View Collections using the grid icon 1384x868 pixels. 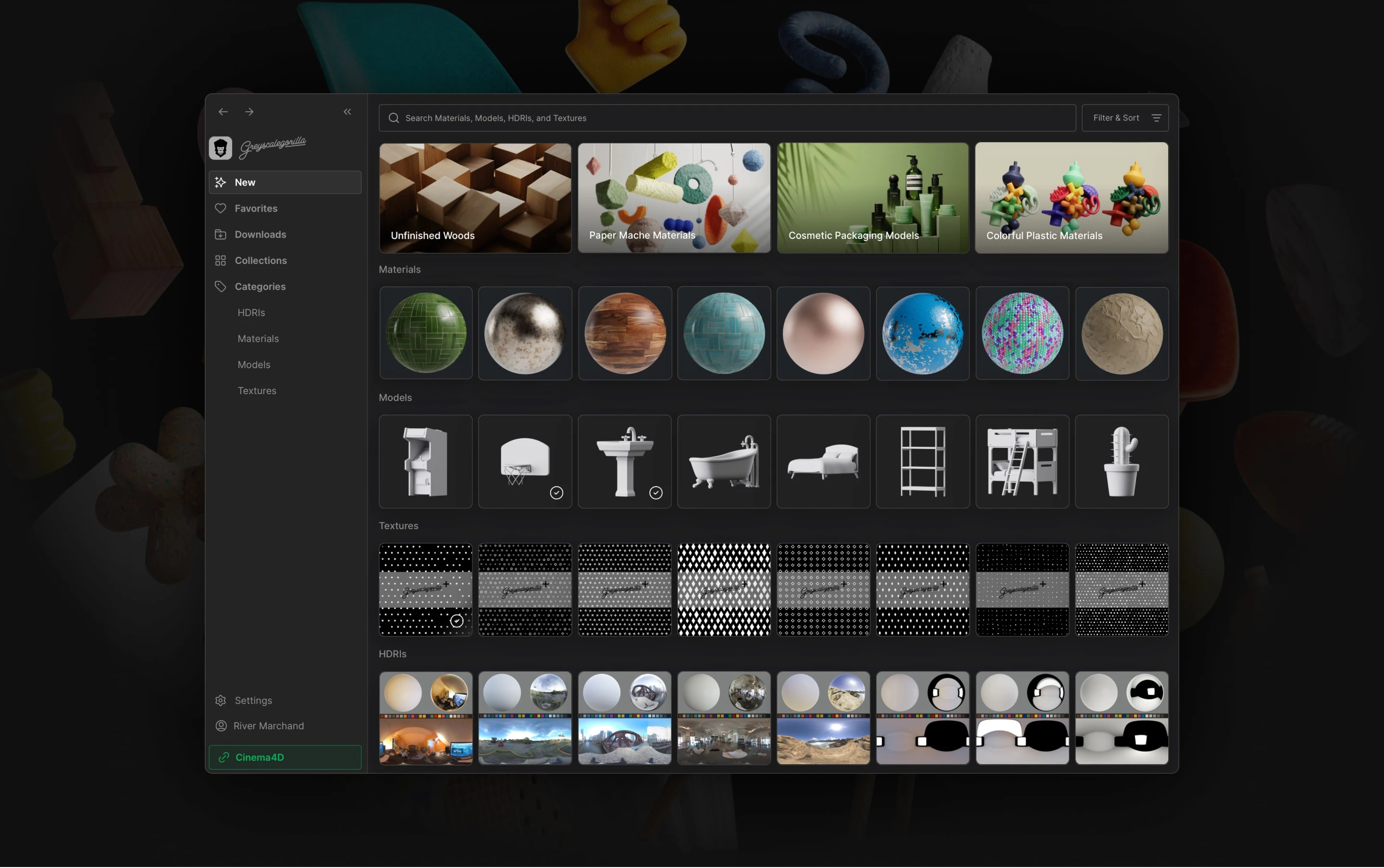point(221,260)
